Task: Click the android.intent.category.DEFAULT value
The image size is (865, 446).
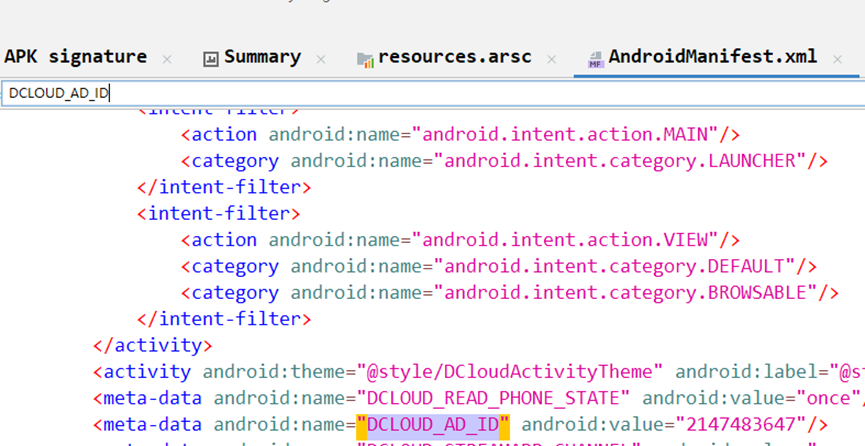Action: tap(614, 266)
